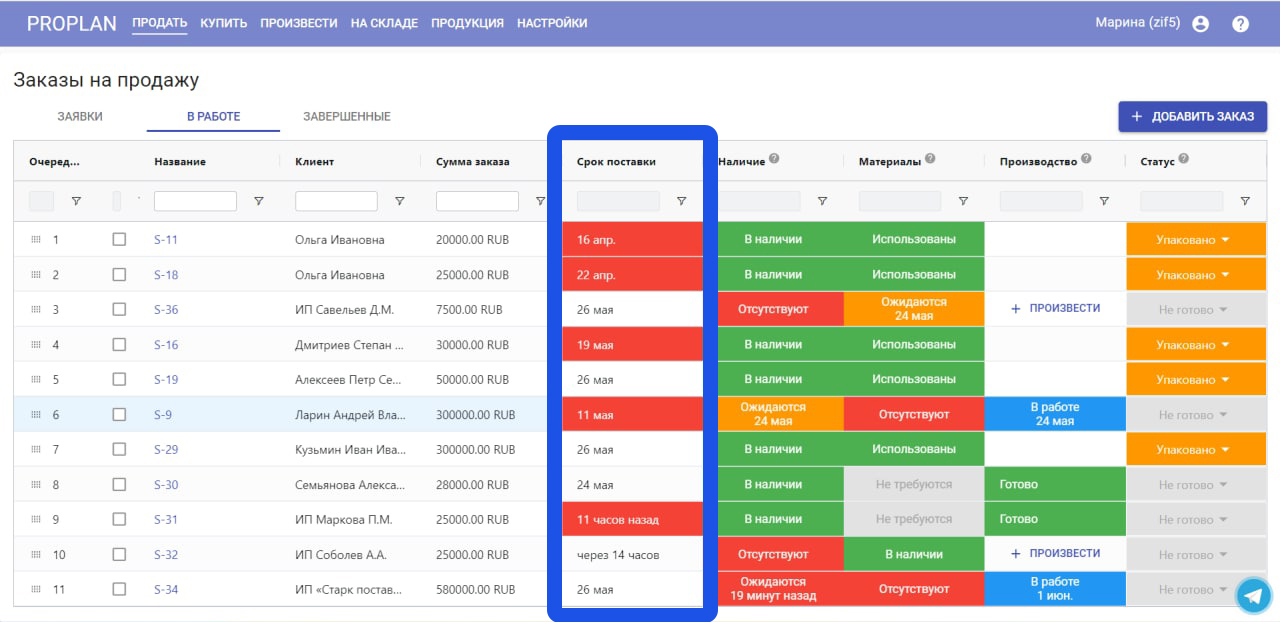Viewport: 1280px width, 622px height.
Task: Click the Название filter input field
Action: pyautogui.click(x=195, y=201)
